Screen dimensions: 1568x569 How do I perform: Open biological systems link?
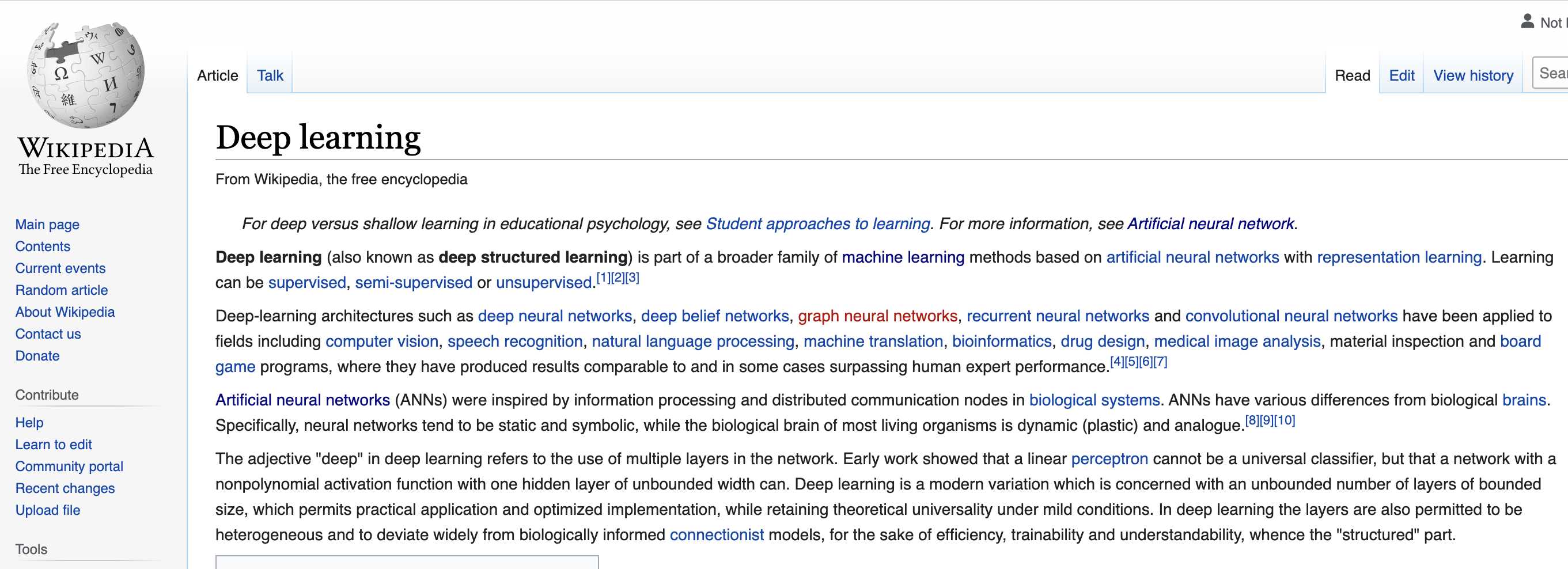point(1094,400)
